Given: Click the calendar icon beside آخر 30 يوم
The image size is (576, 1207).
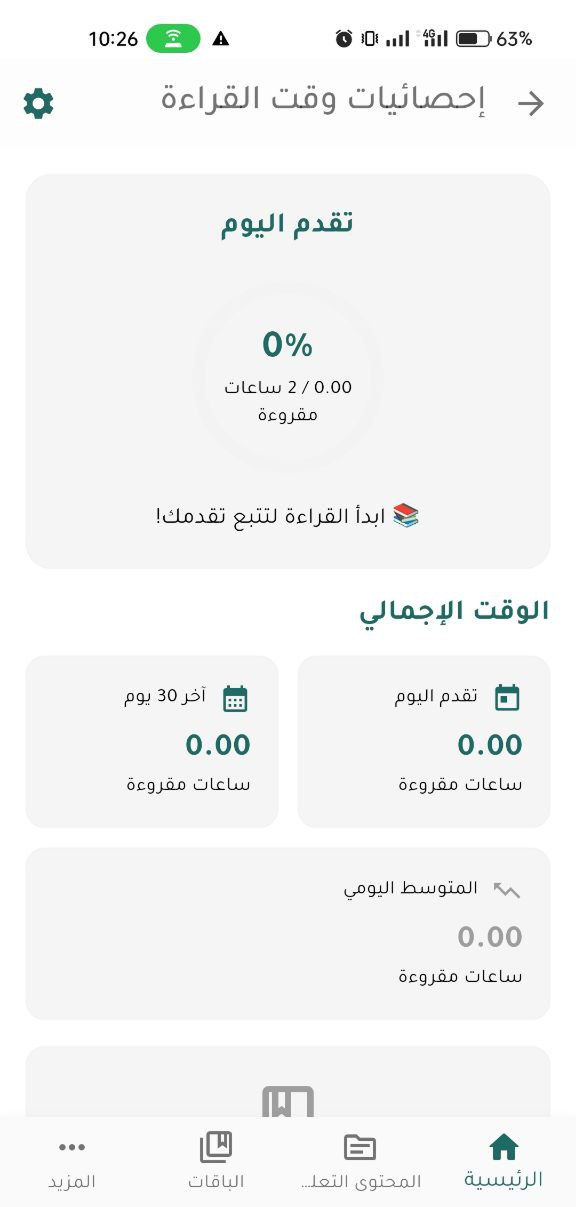Looking at the screenshot, I should [x=235, y=697].
